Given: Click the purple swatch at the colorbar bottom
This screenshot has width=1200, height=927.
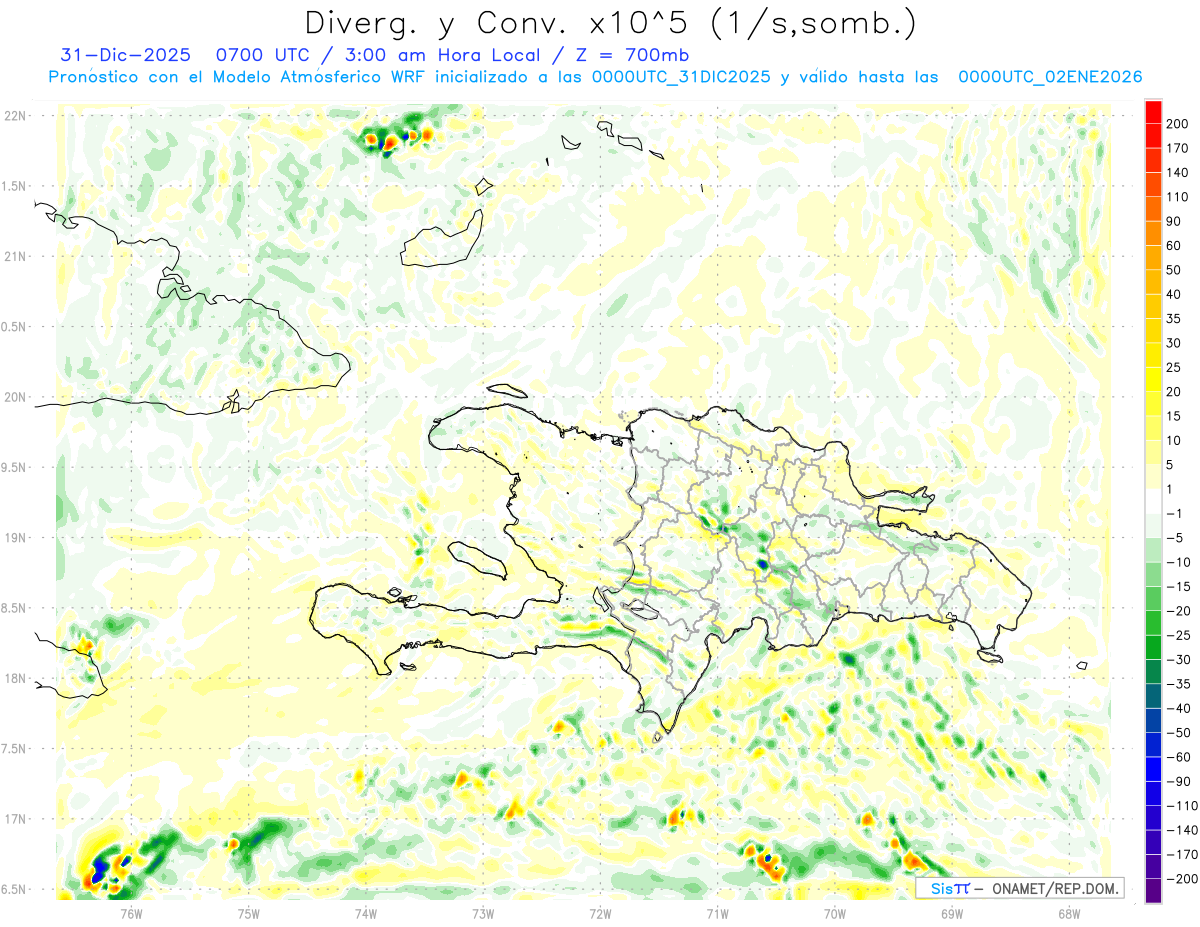Looking at the screenshot, I should coord(1153,891).
